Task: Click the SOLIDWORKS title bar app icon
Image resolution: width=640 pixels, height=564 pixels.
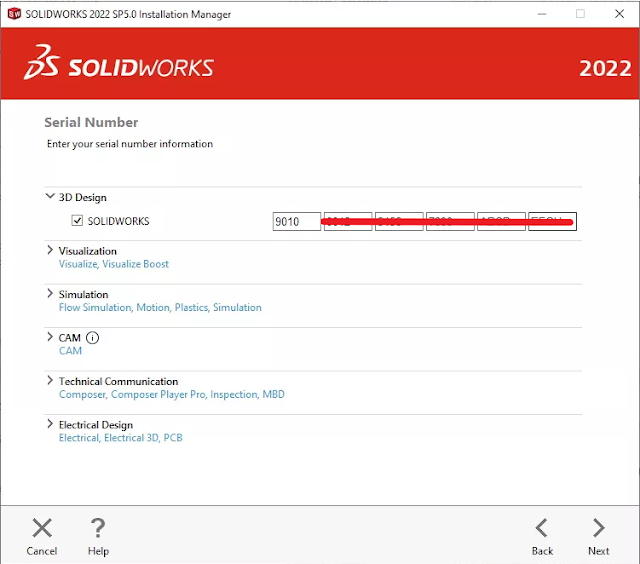Action: tap(14, 14)
